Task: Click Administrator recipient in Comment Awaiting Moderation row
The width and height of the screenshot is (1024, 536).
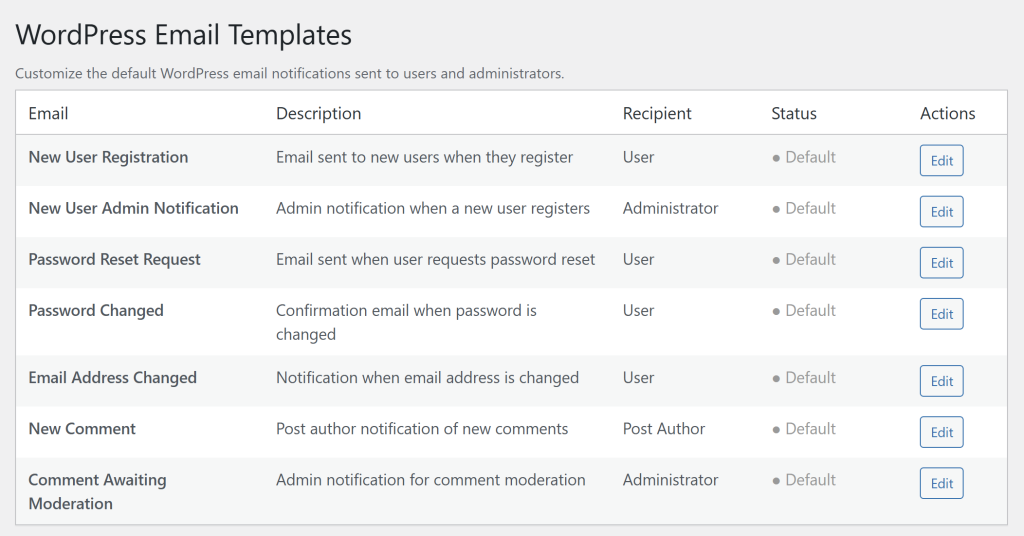Action: coord(671,480)
